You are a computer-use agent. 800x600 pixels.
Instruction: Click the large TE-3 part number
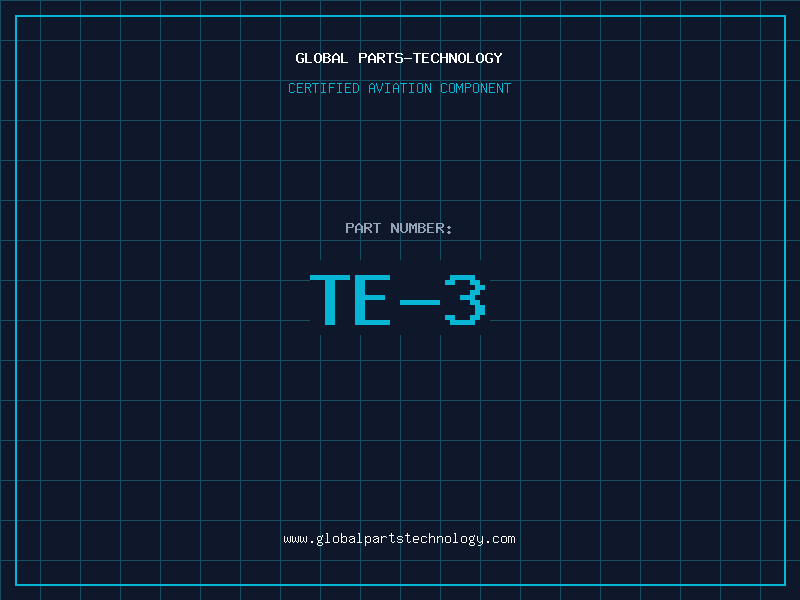click(x=398, y=299)
